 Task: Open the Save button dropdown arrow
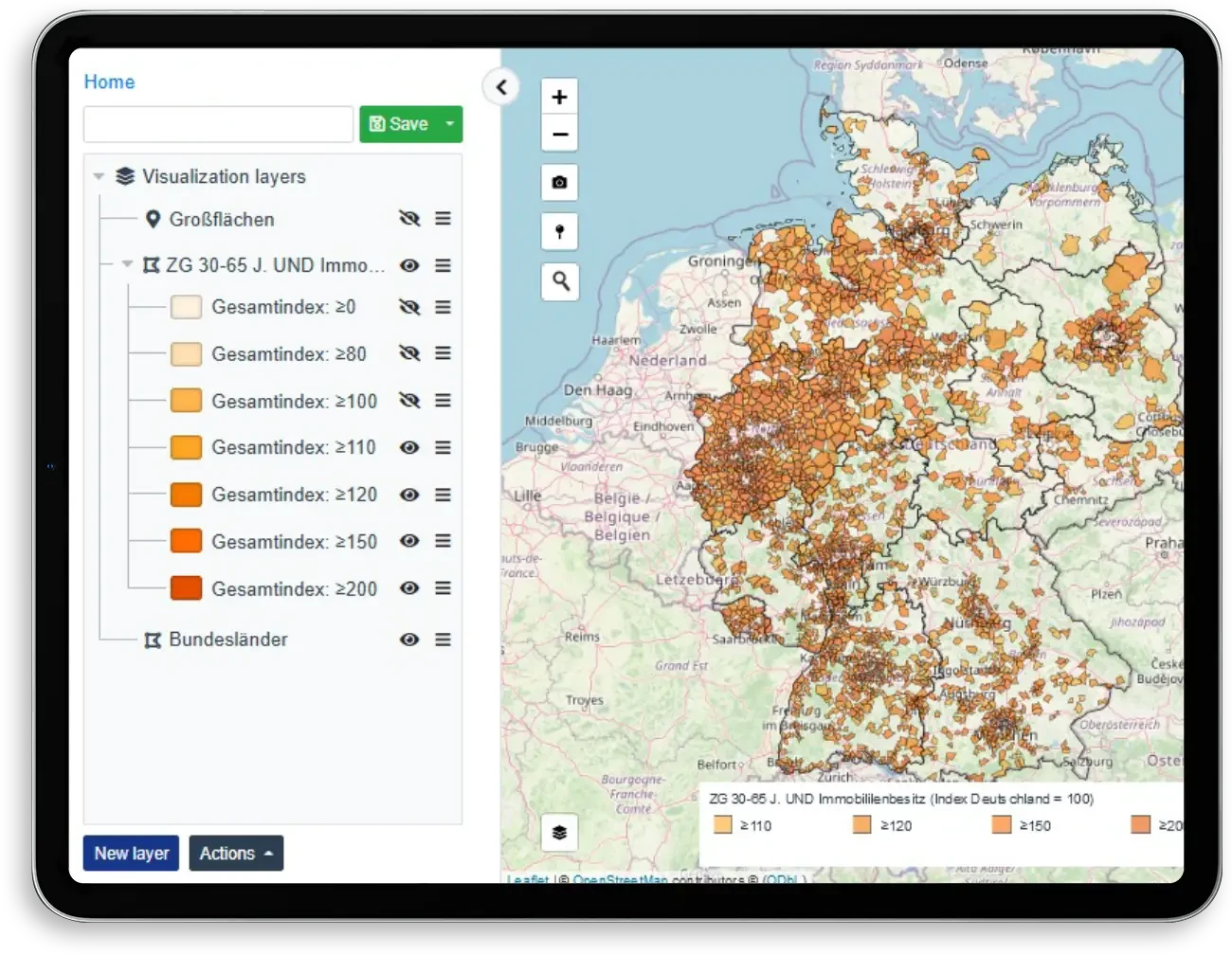click(450, 124)
